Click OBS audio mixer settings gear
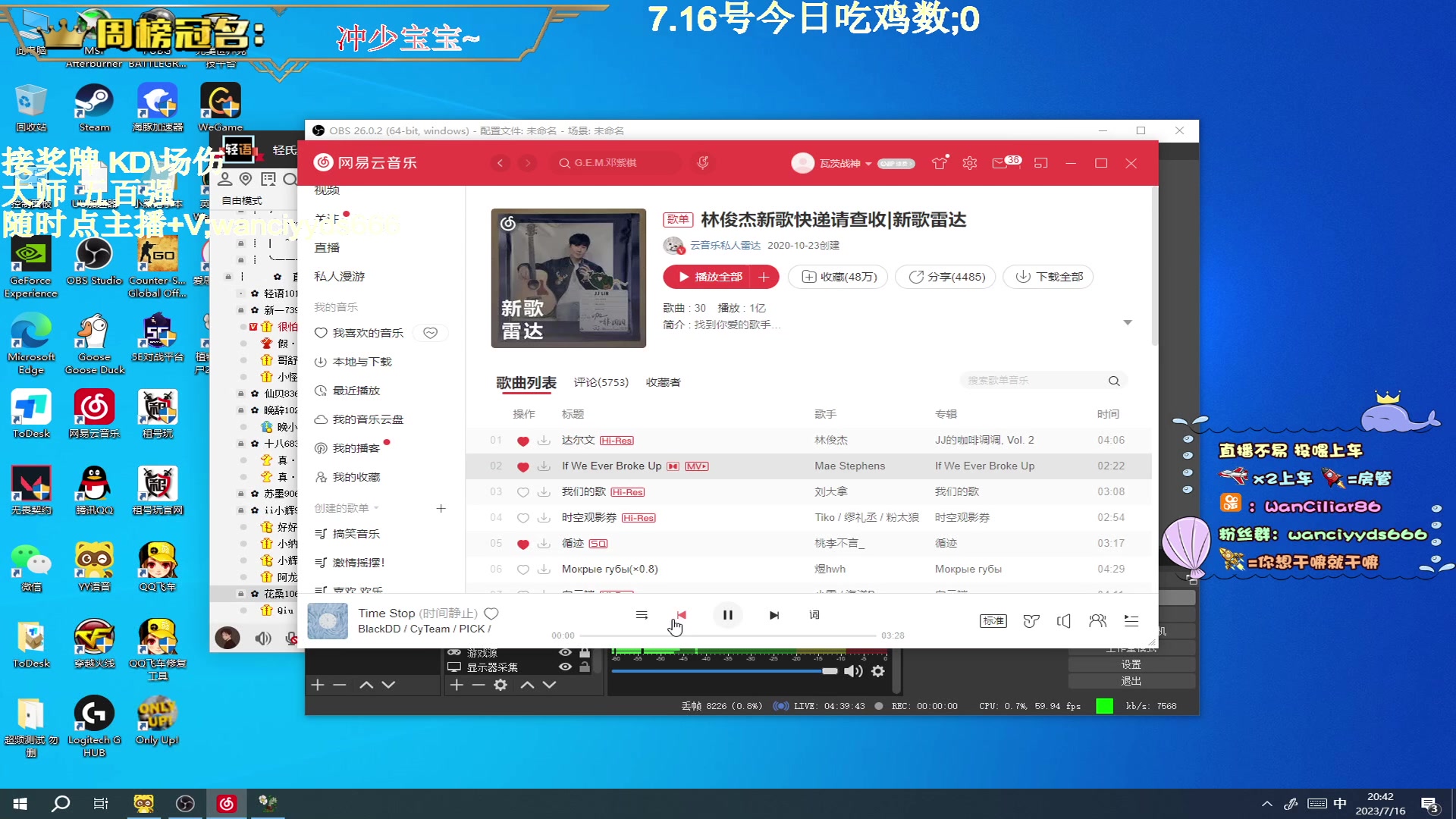This screenshot has width=1456, height=819. (x=878, y=671)
